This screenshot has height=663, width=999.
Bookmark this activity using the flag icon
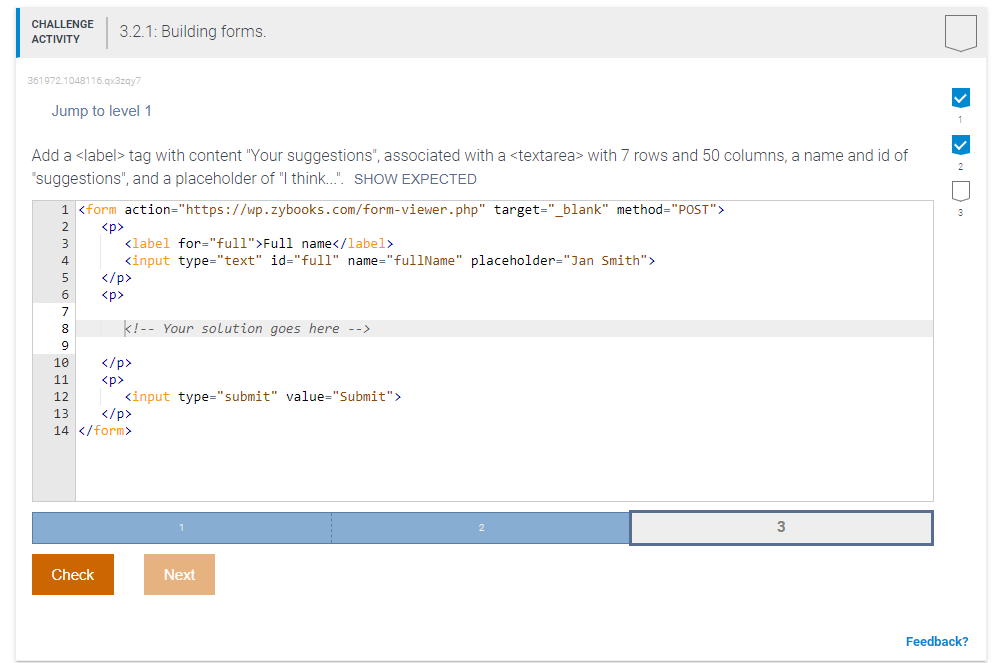[960, 32]
